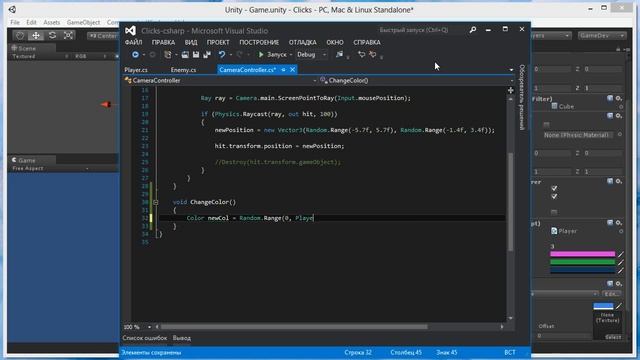Open the document tabs overflow dropdown
640x360 pixels.
511,70
